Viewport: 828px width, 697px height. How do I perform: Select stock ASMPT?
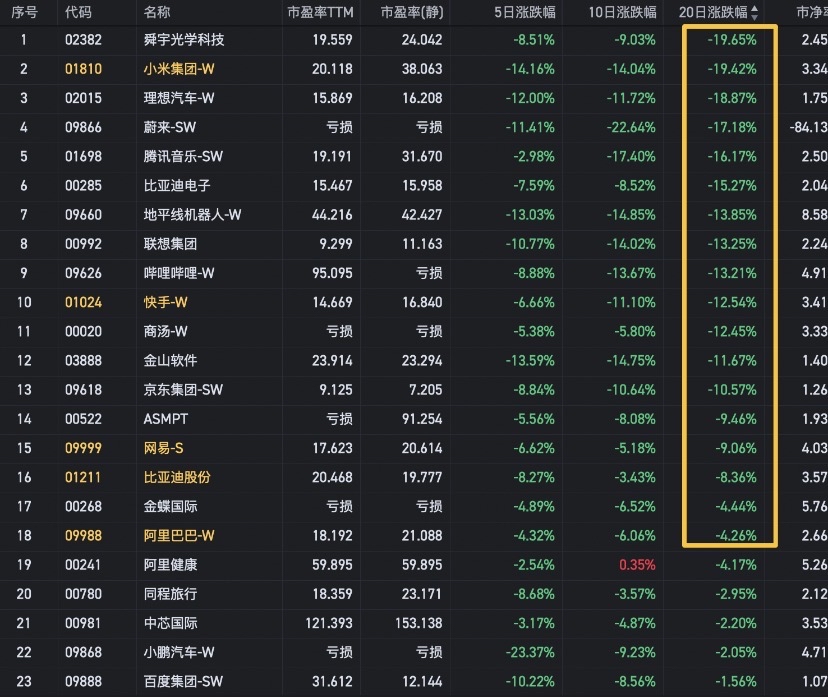tap(166, 419)
